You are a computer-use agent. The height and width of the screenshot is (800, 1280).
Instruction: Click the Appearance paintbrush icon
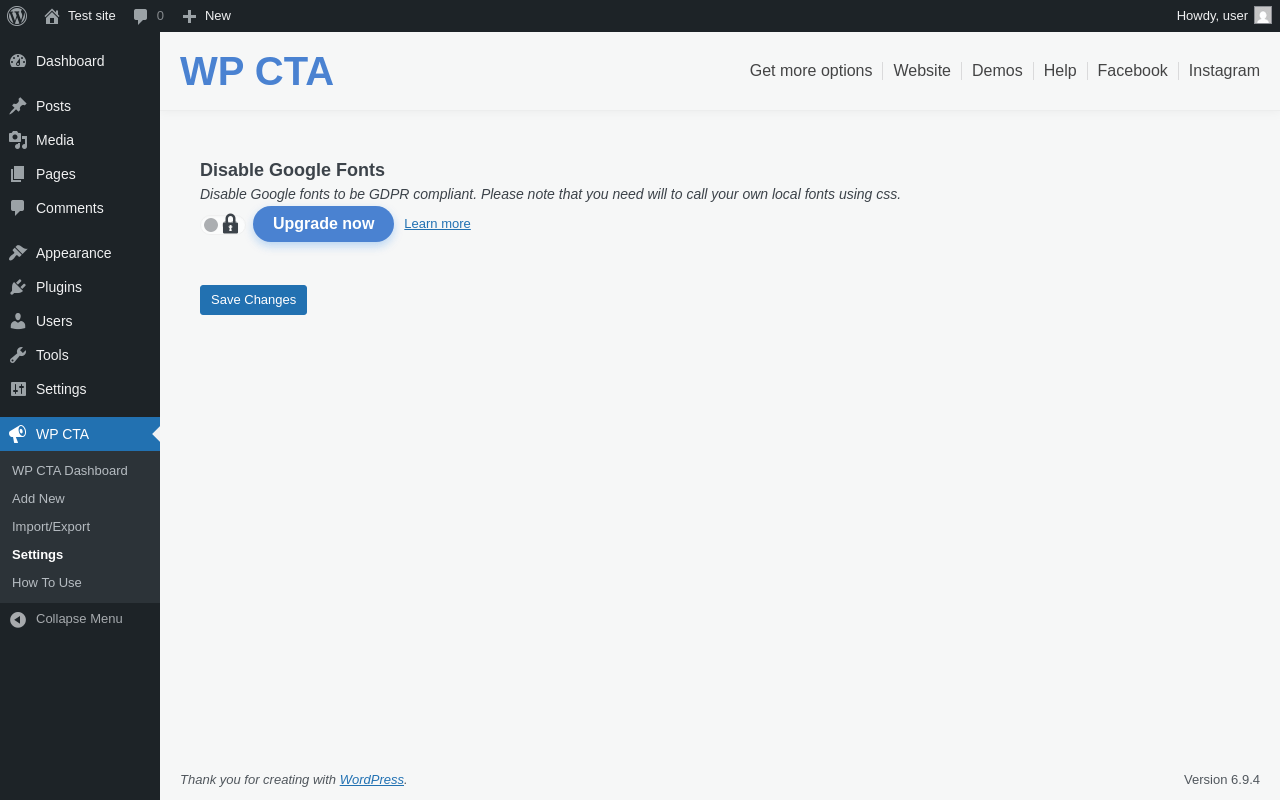(18, 253)
